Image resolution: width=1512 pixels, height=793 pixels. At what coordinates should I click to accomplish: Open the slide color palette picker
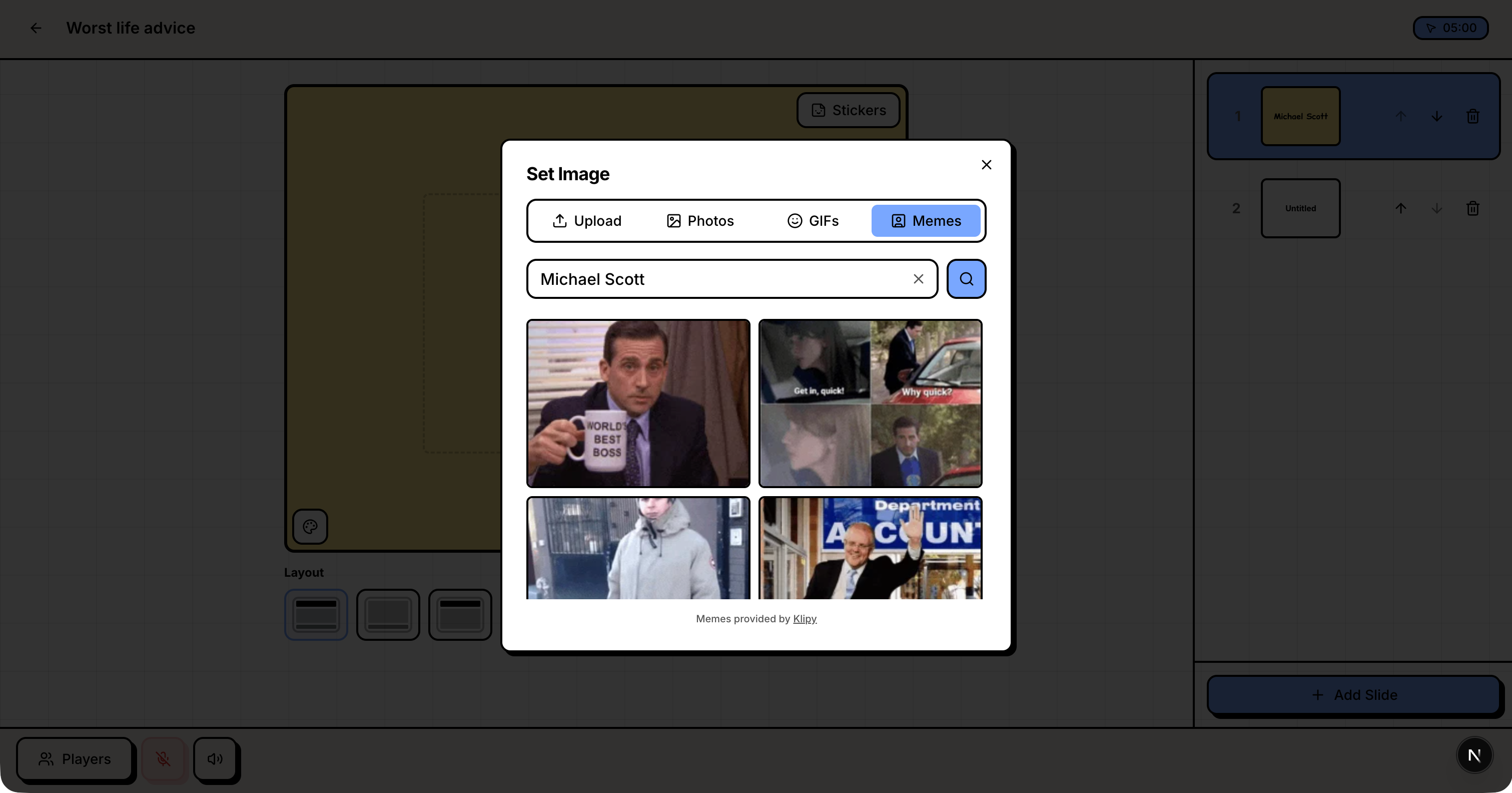309,526
